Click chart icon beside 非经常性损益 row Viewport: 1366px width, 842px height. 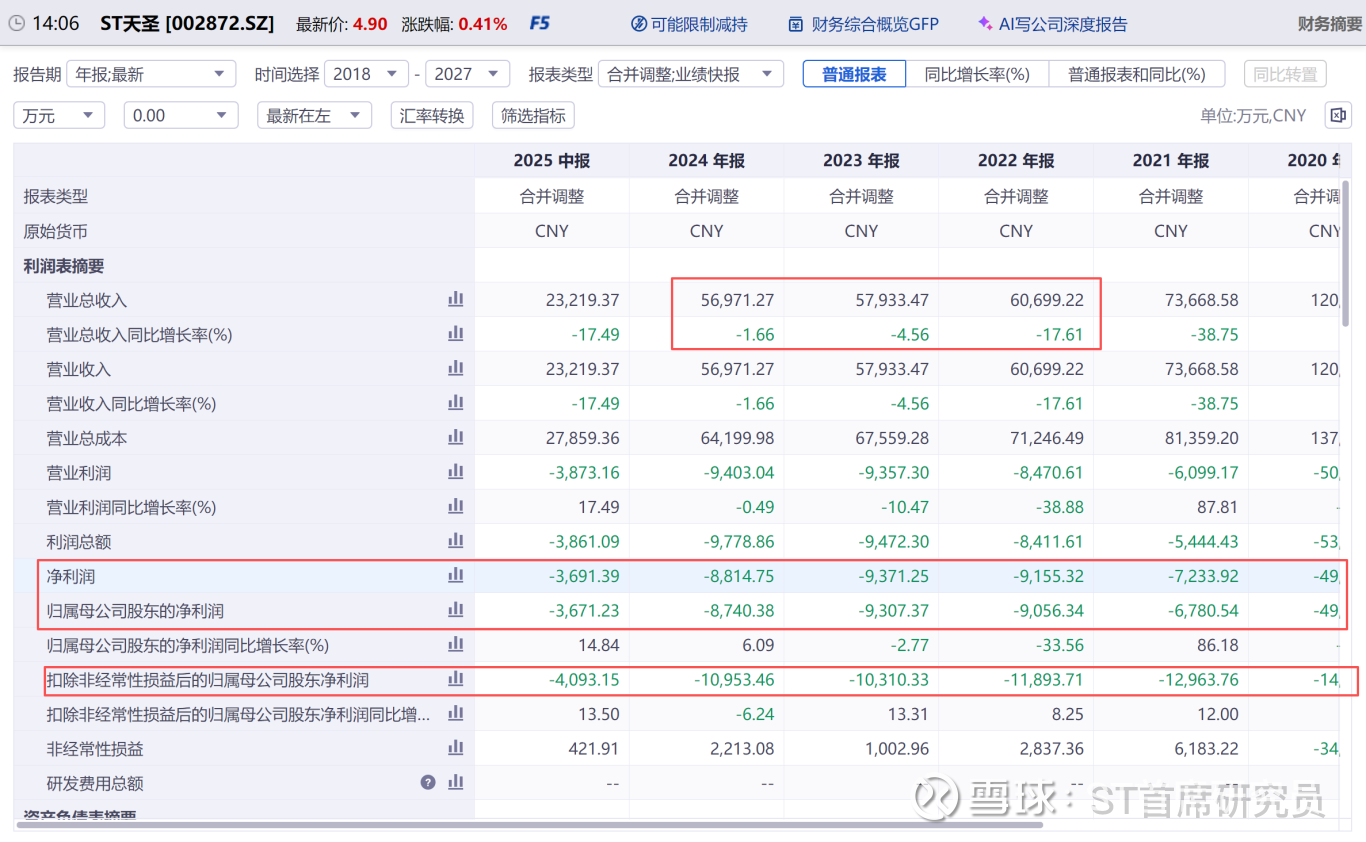coord(456,748)
